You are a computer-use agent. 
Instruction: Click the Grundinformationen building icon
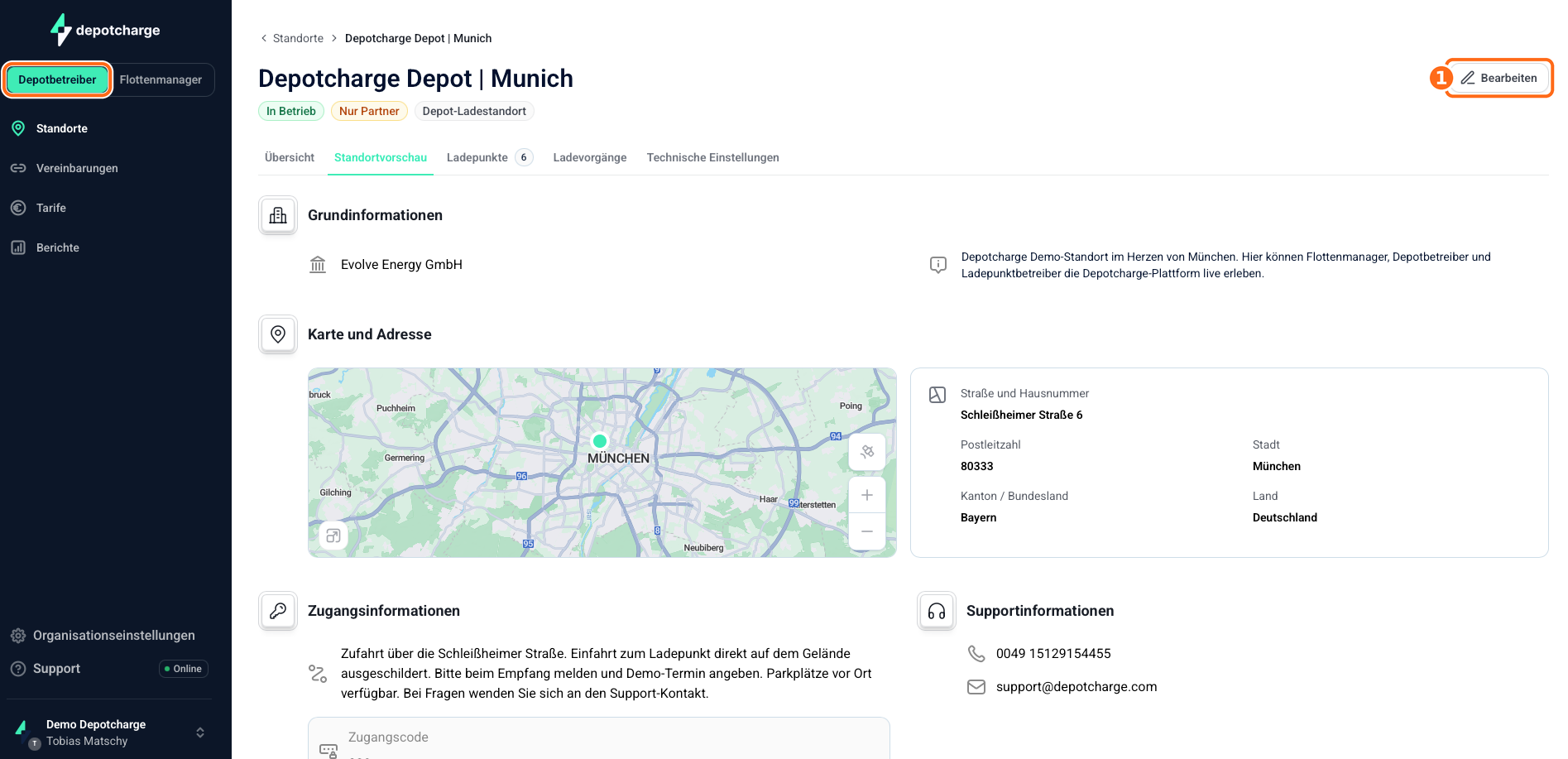coord(278,215)
